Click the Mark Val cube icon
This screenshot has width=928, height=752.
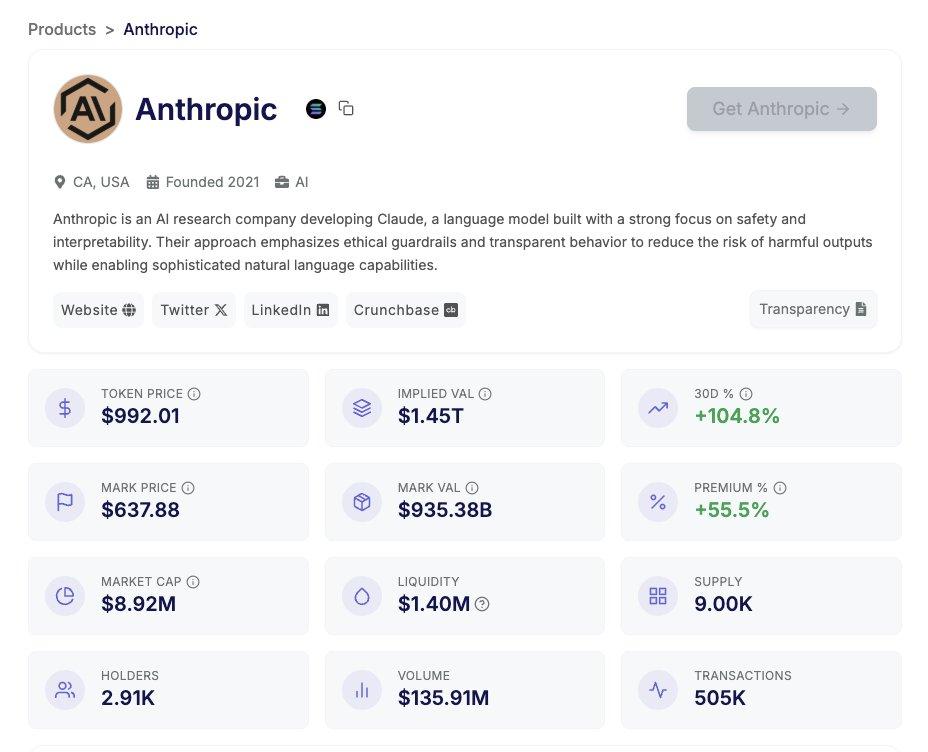362,502
